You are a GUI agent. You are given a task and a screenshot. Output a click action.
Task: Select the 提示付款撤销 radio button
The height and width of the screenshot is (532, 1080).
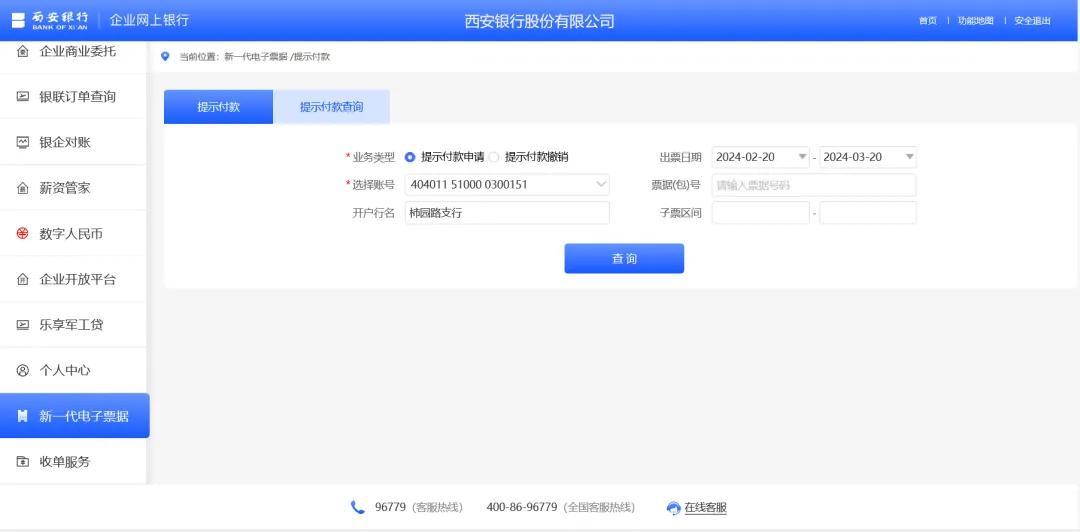point(493,157)
